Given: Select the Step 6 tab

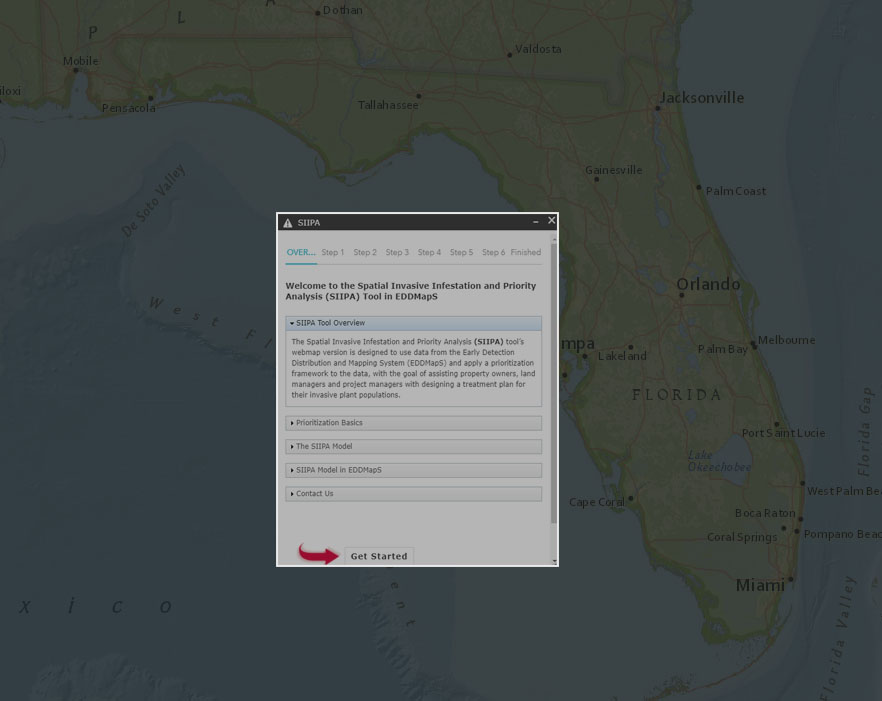Looking at the screenshot, I should (493, 253).
